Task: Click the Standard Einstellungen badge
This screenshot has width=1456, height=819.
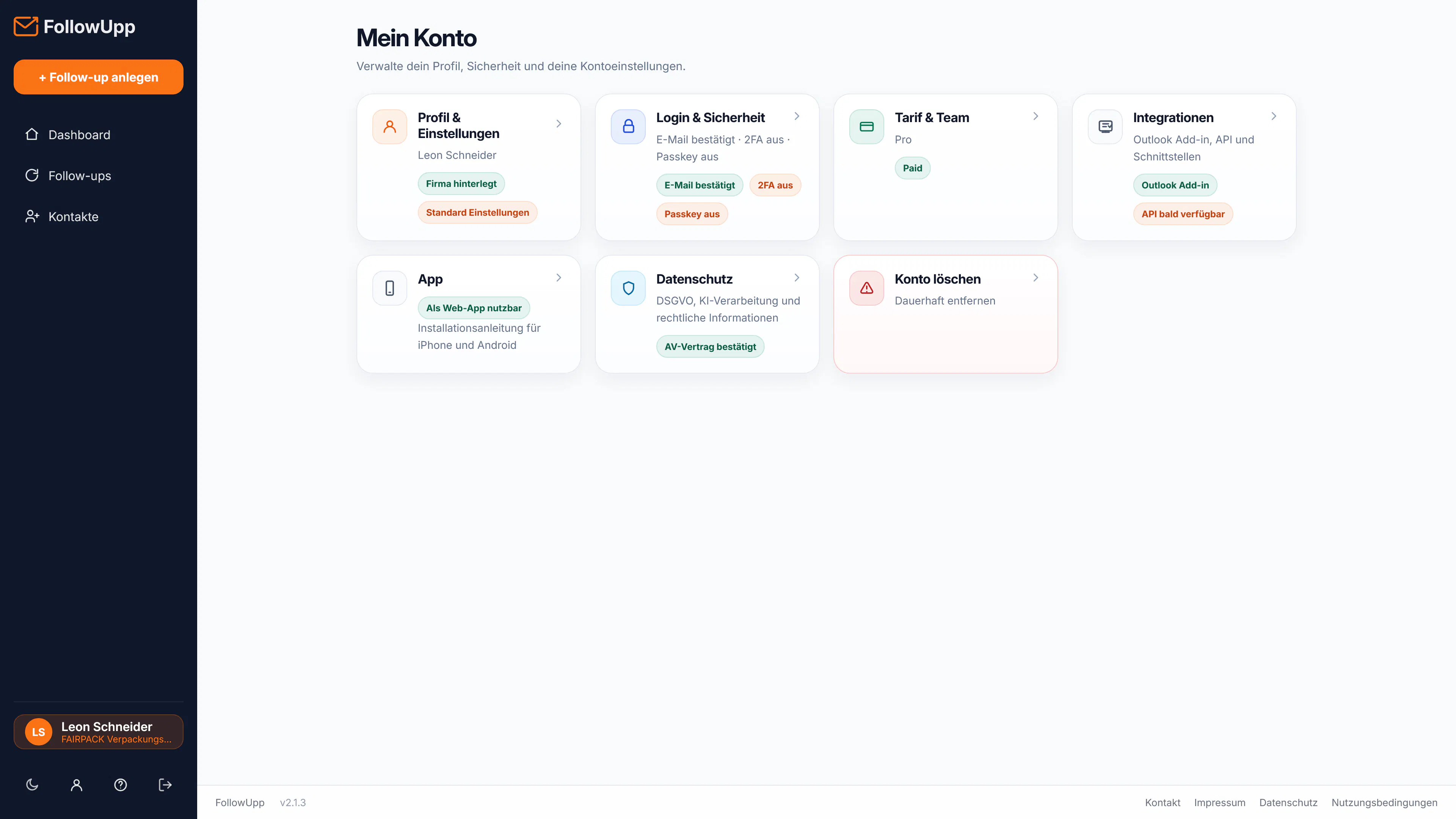Action: click(478, 212)
